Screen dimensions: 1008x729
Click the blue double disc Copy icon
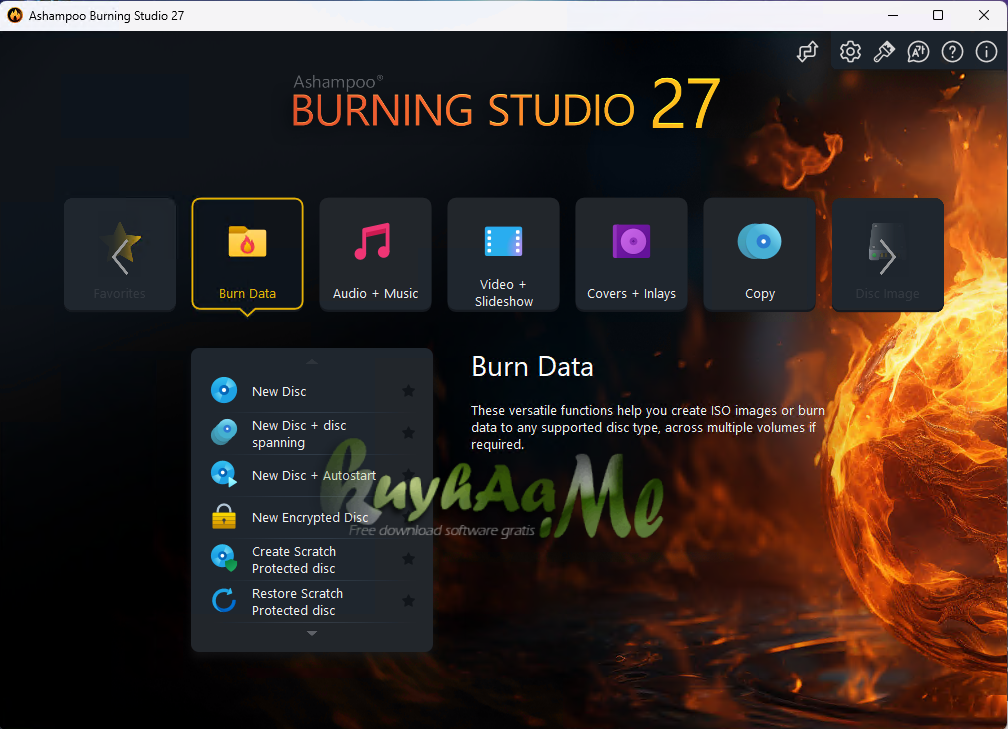click(x=759, y=242)
